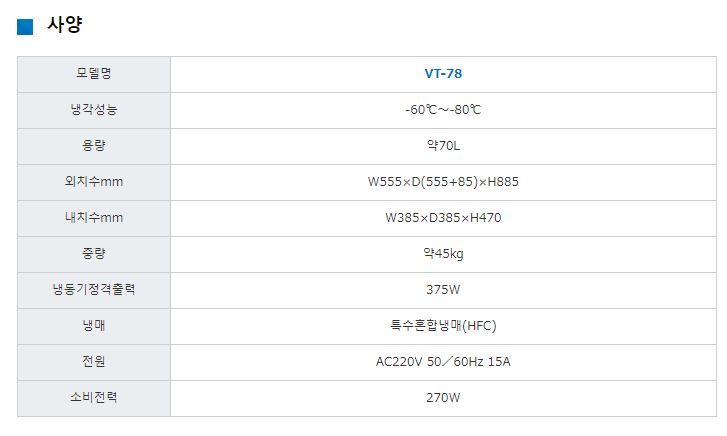Select the -60℃~-80℃ cooling value

443,109
